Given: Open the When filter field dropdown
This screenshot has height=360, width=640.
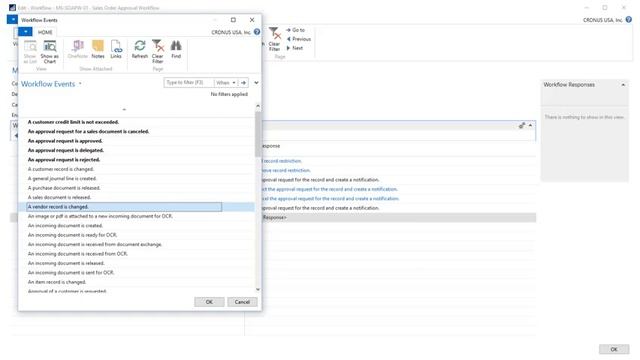Looking at the screenshot, I should (x=226, y=82).
